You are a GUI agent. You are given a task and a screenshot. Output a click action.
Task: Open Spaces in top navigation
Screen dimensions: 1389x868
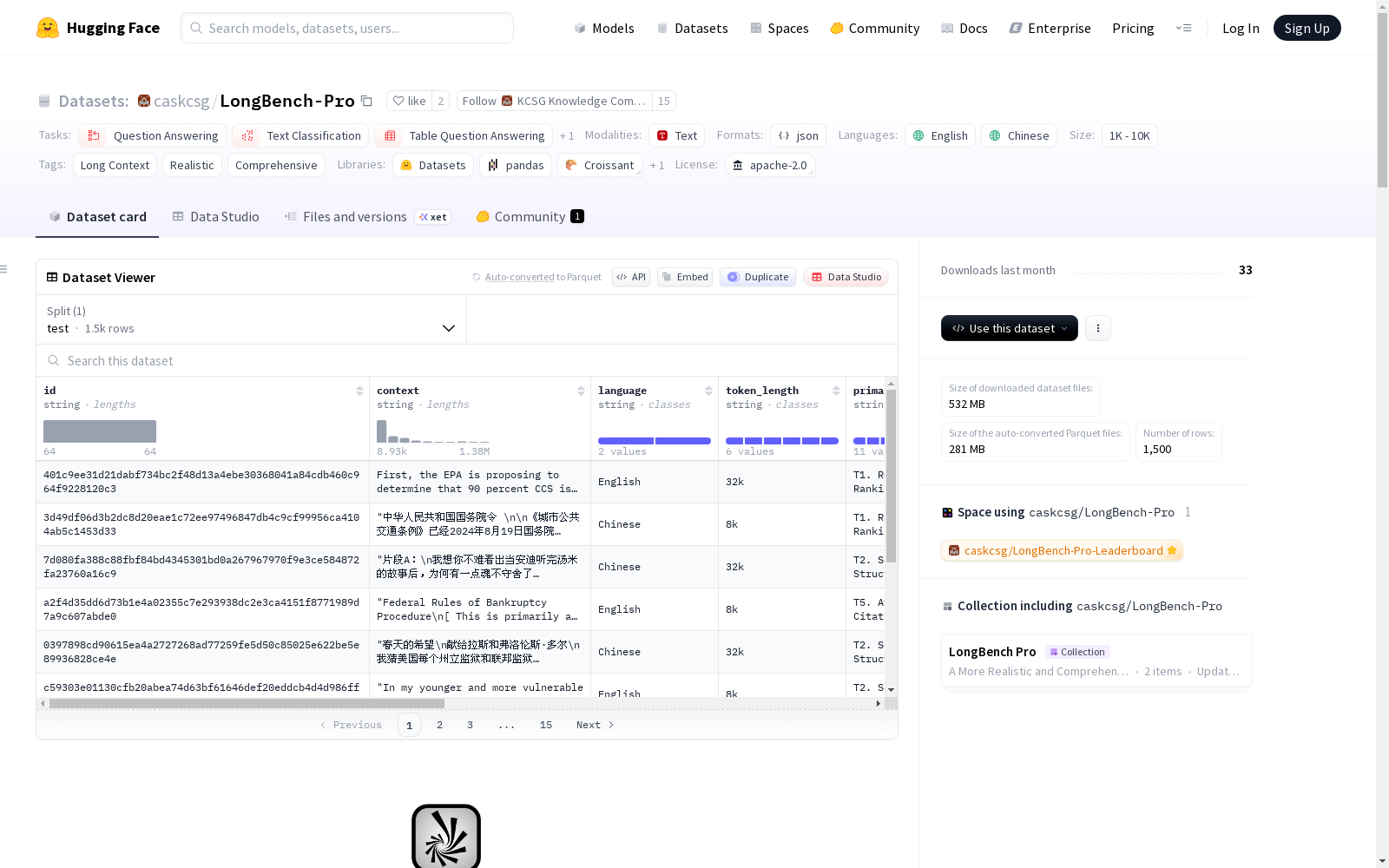780,28
